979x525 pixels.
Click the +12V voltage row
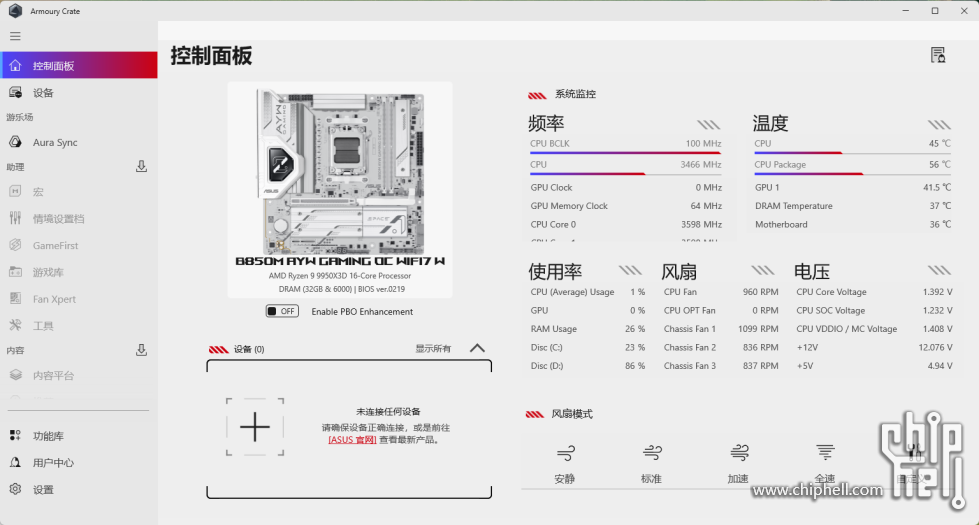874,347
